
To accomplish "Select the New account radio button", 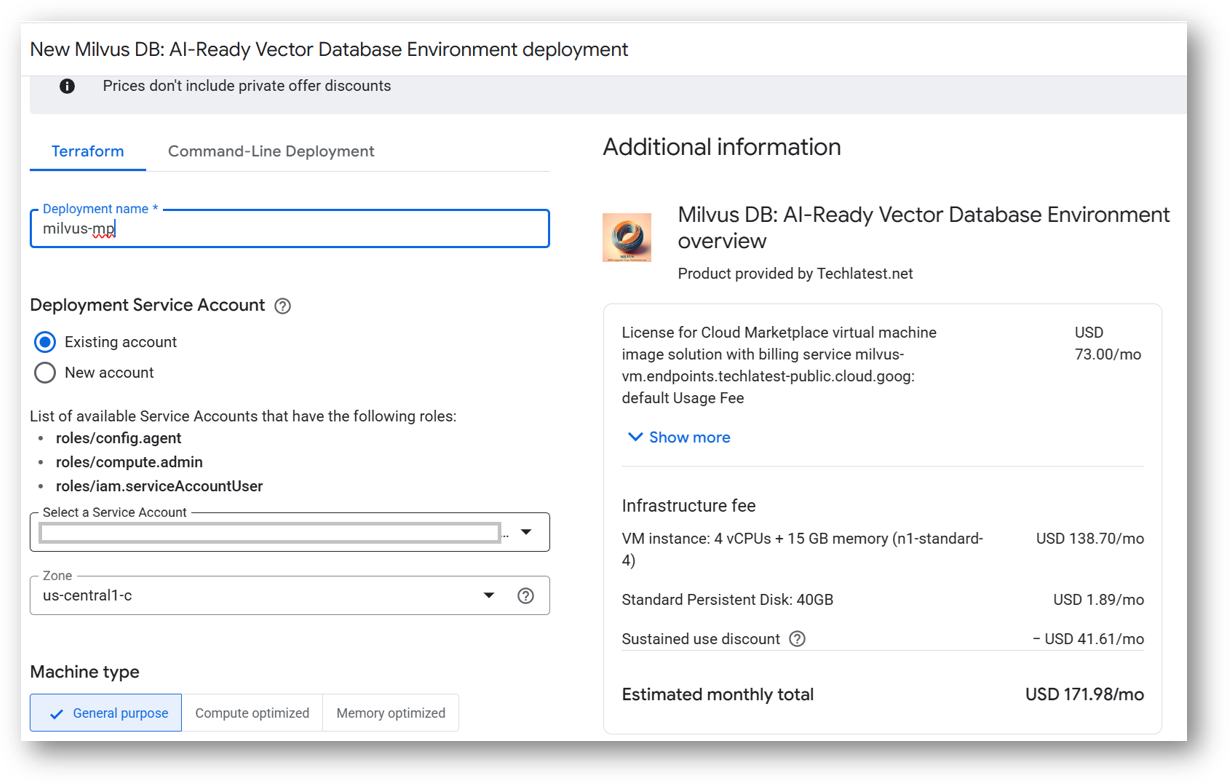I will click(x=45, y=373).
